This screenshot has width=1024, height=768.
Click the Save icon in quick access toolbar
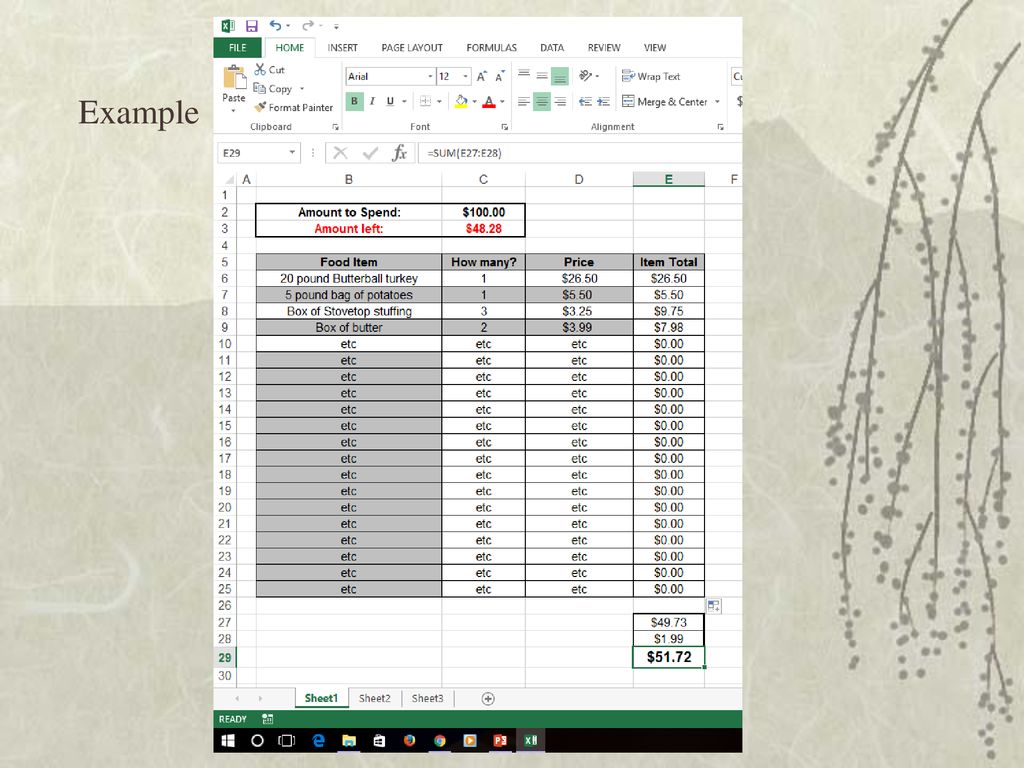click(251, 26)
